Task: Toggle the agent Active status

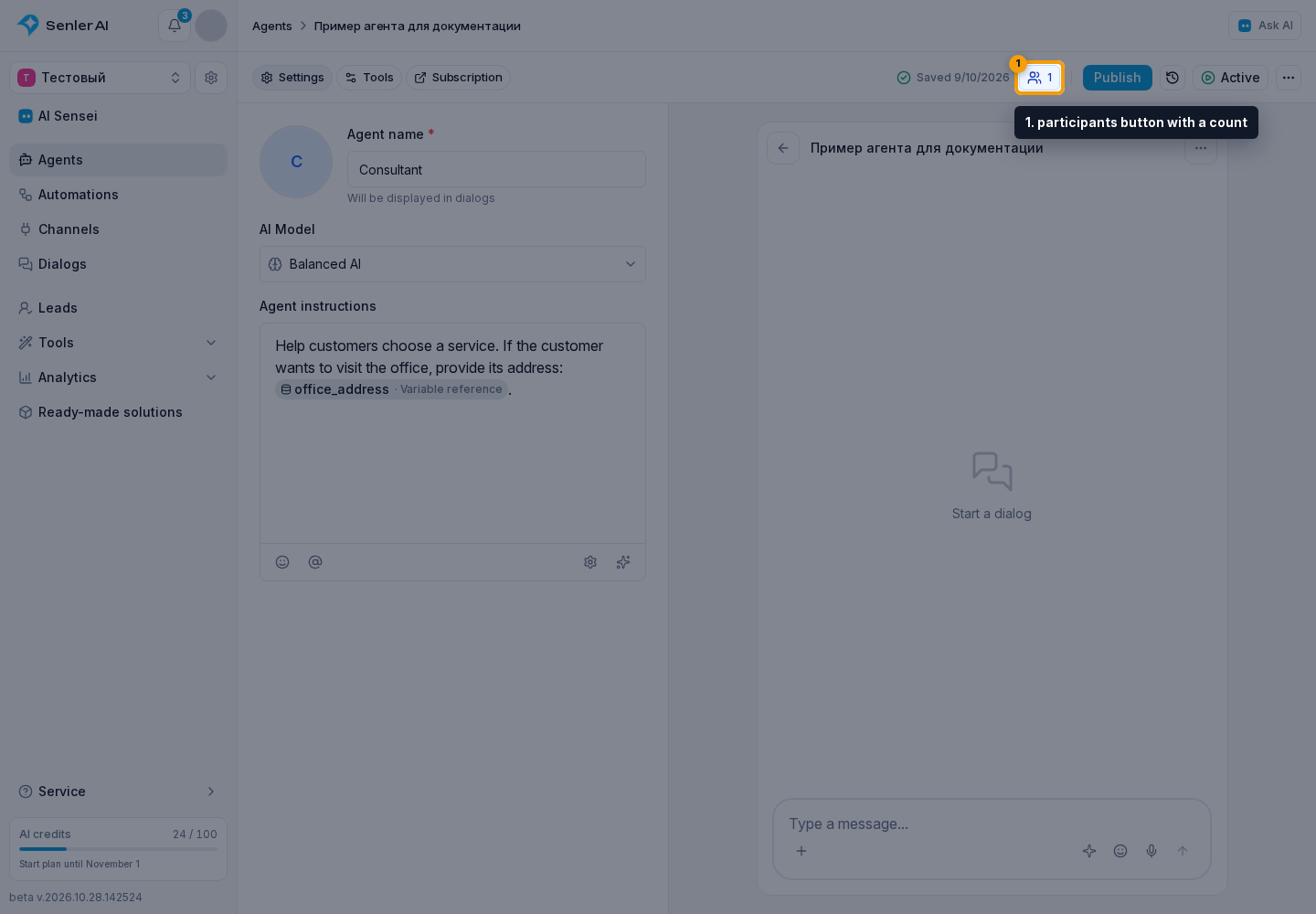Action: point(1230,78)
